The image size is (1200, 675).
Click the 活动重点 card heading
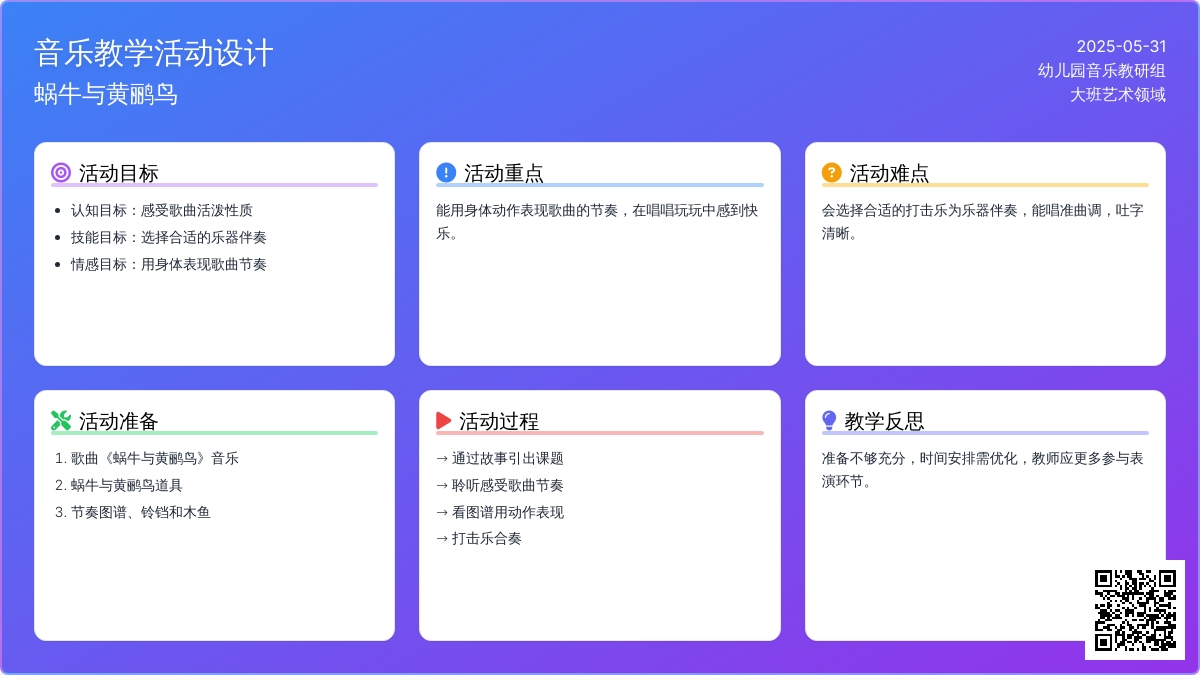pos(504,173)
